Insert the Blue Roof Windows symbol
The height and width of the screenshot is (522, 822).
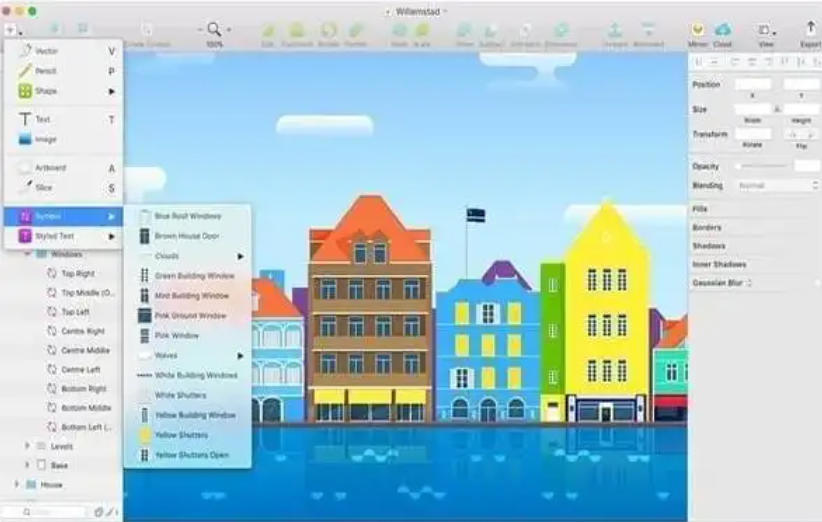point(187,216)
